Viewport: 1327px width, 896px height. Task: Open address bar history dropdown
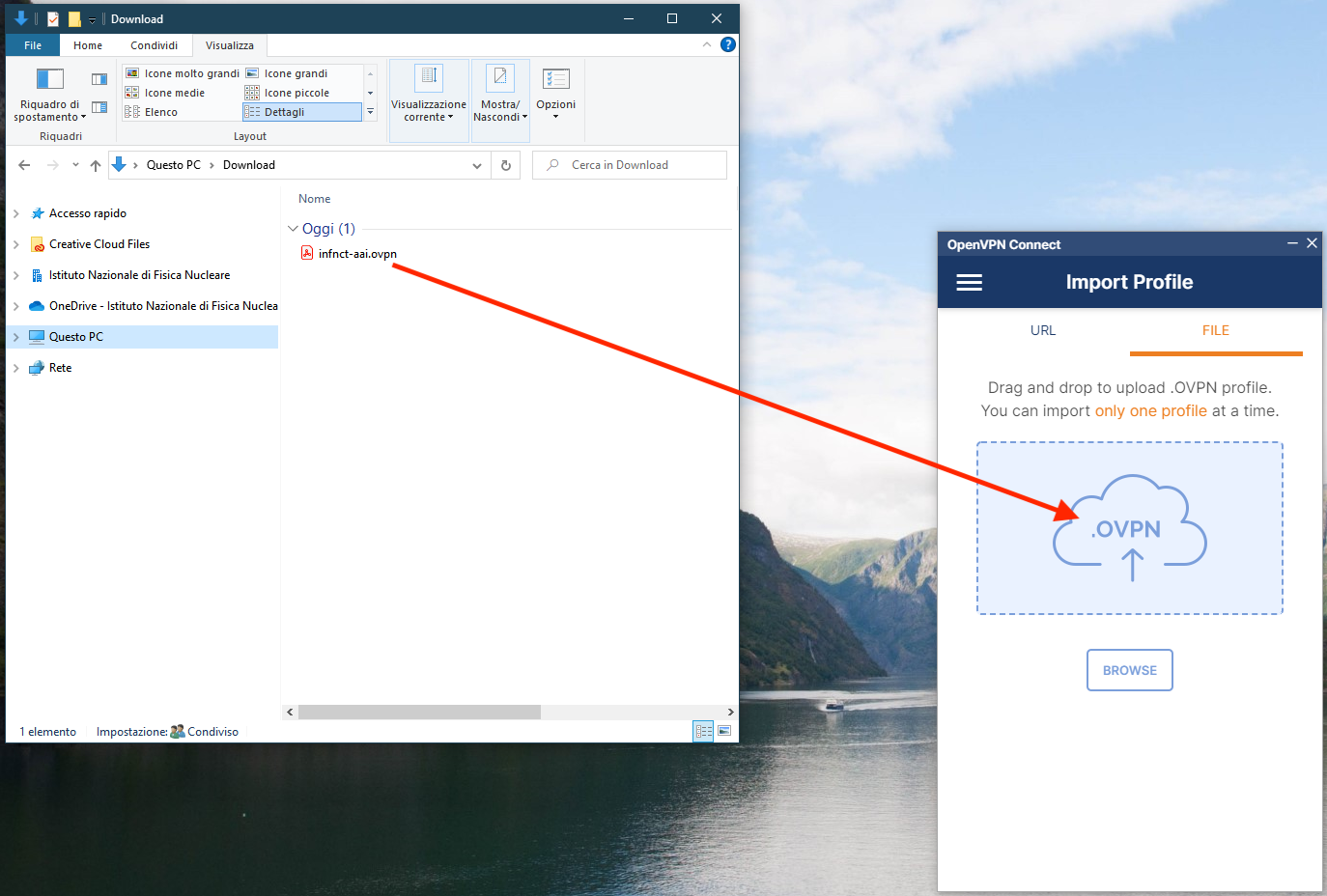477,165
